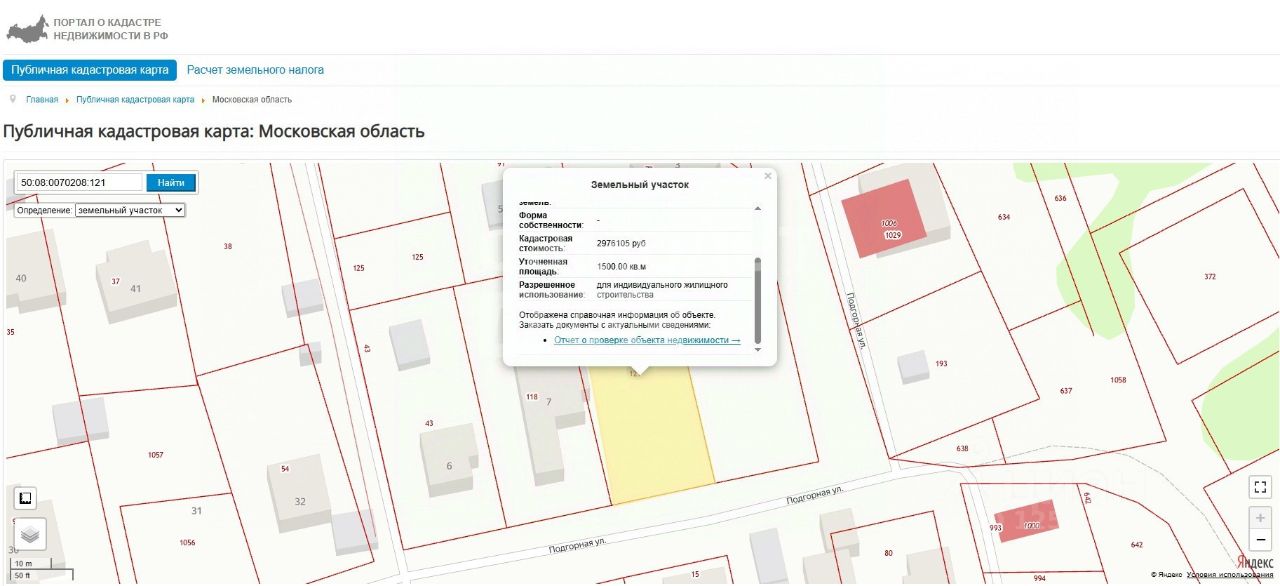Click the parcel labeled 1057
Image resolution: width=1280 pixels, height=586 pixels.
click(155, 455)
